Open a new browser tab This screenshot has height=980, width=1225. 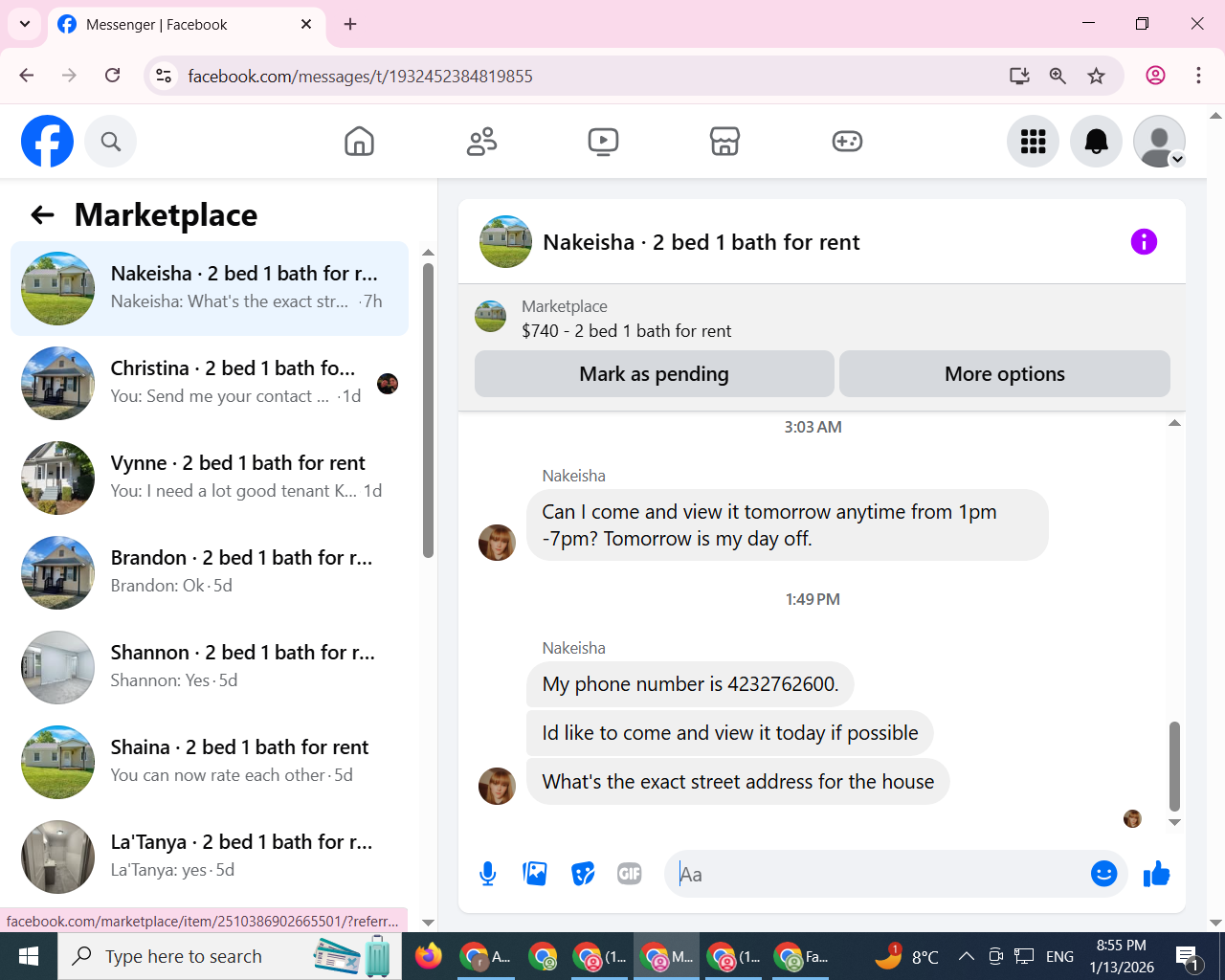point(350,24)
